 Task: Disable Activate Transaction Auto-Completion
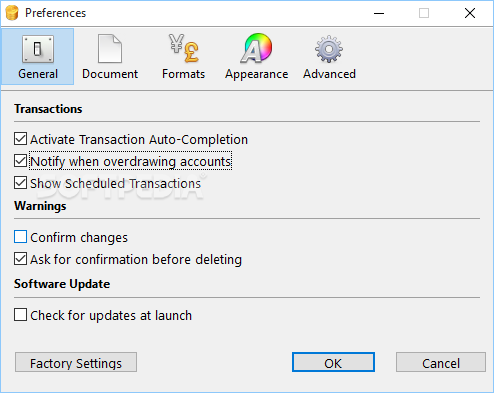point(20,139)
